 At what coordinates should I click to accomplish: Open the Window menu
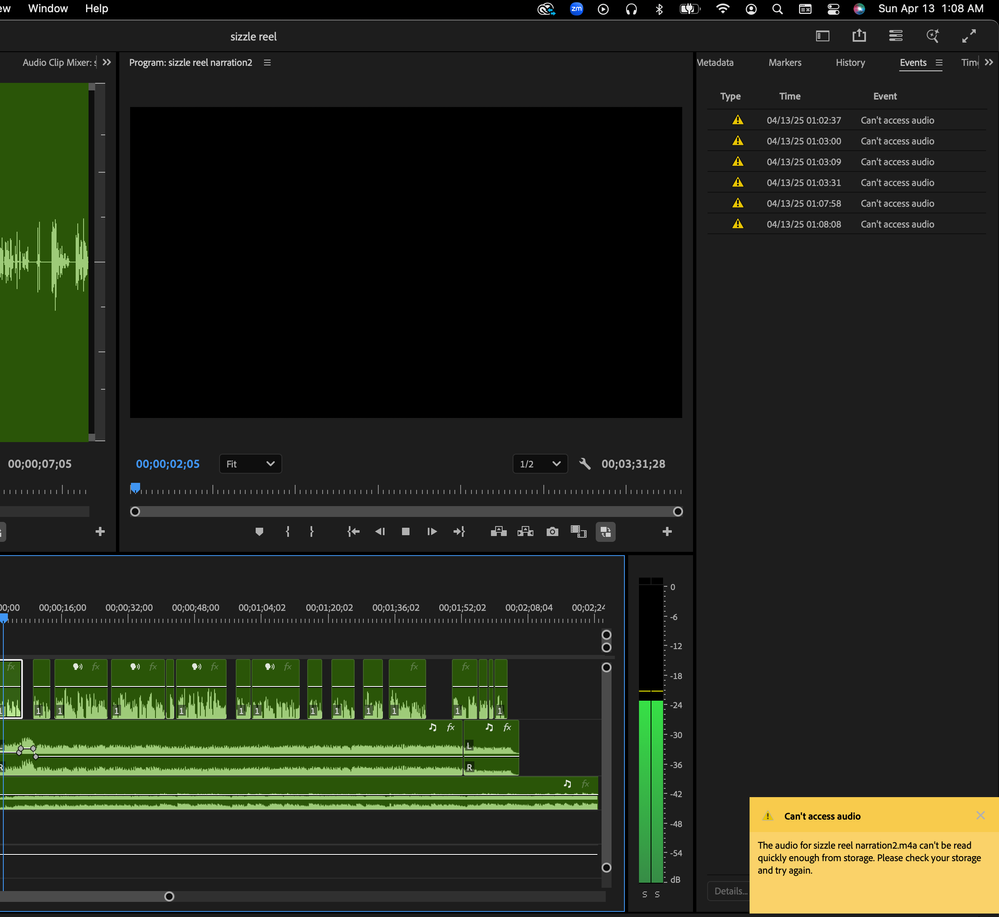(x=48, y=9)
